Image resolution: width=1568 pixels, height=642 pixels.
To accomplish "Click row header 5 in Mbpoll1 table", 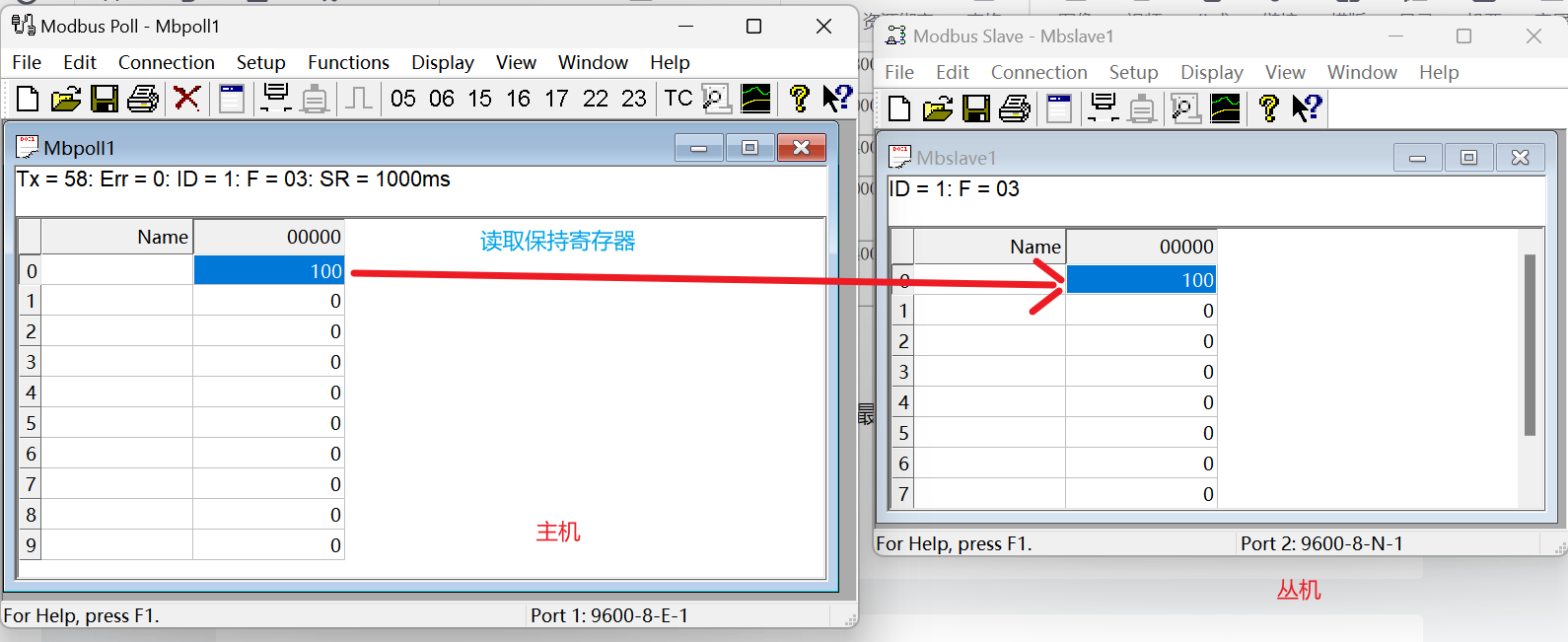I will 31,423.
